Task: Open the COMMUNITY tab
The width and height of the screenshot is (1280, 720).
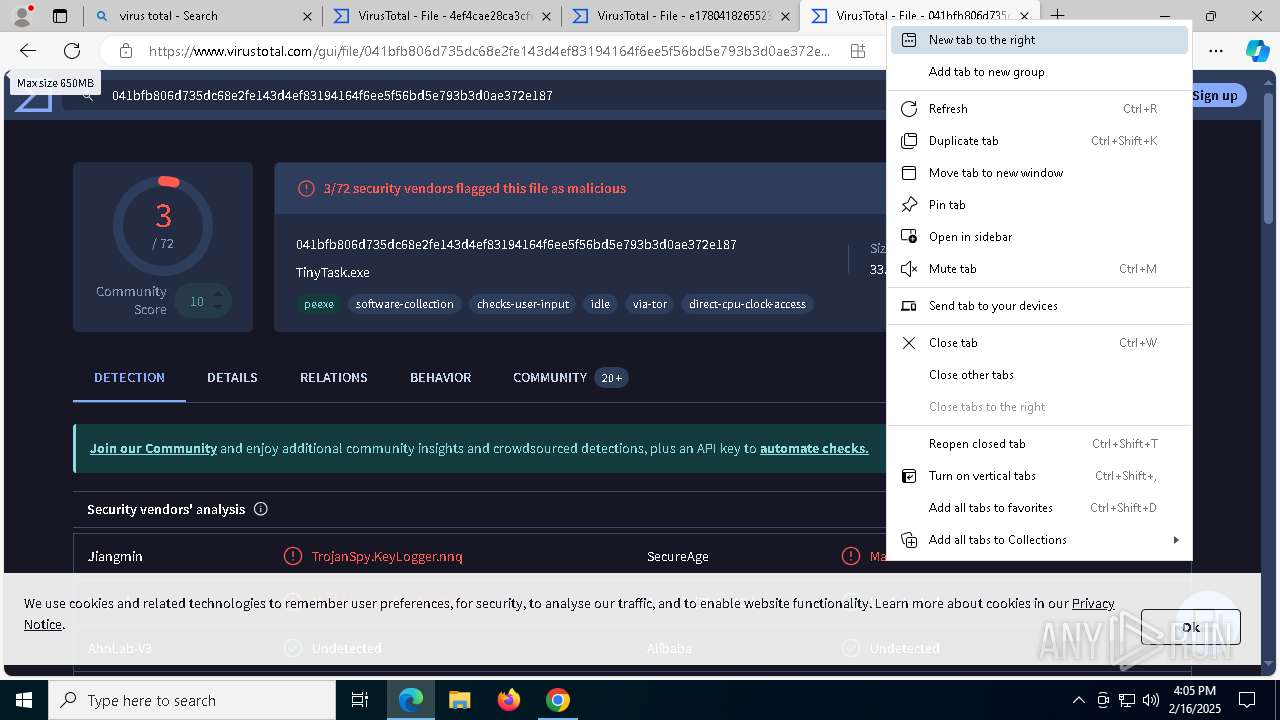Action: point(570,378)
